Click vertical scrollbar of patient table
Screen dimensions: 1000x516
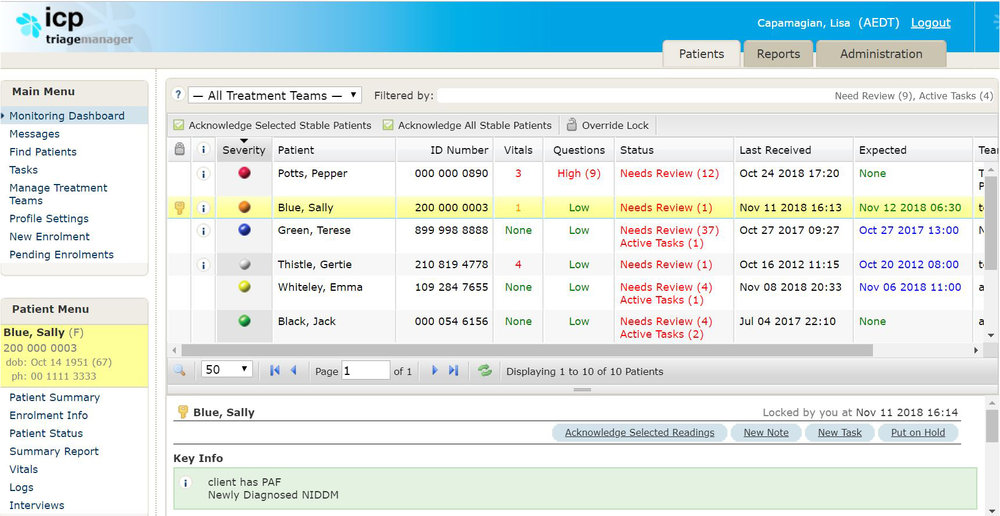coord(990,221)
